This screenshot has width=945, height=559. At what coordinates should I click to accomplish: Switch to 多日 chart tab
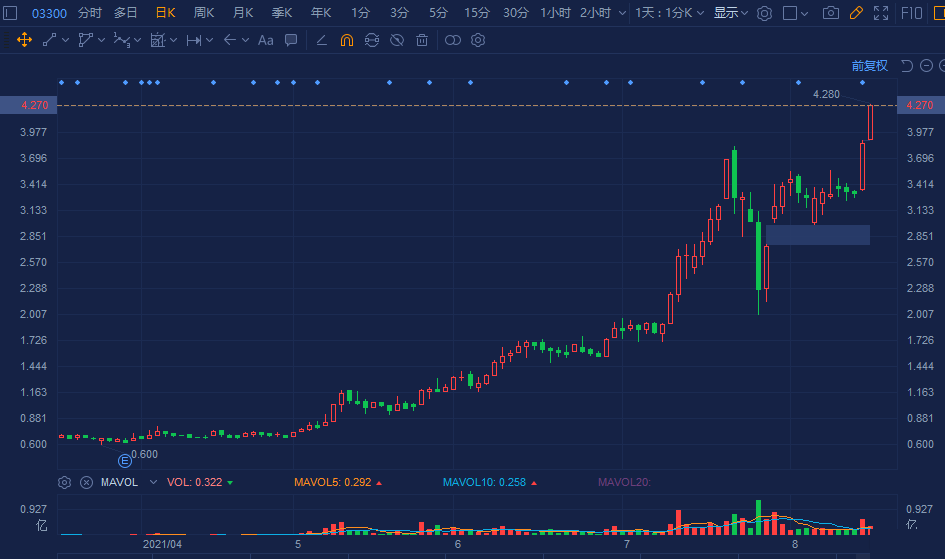pyautogui.click(x=126, y=13)
